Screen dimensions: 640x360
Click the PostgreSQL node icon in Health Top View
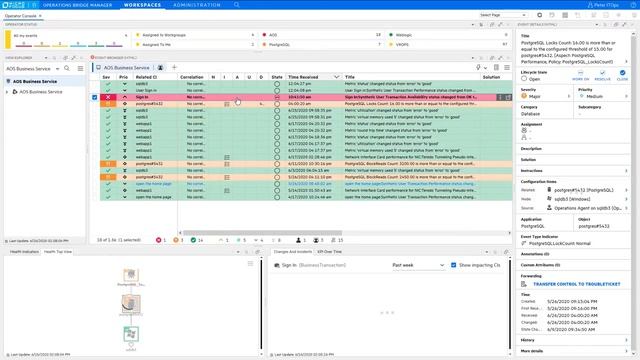pos(131,275)
